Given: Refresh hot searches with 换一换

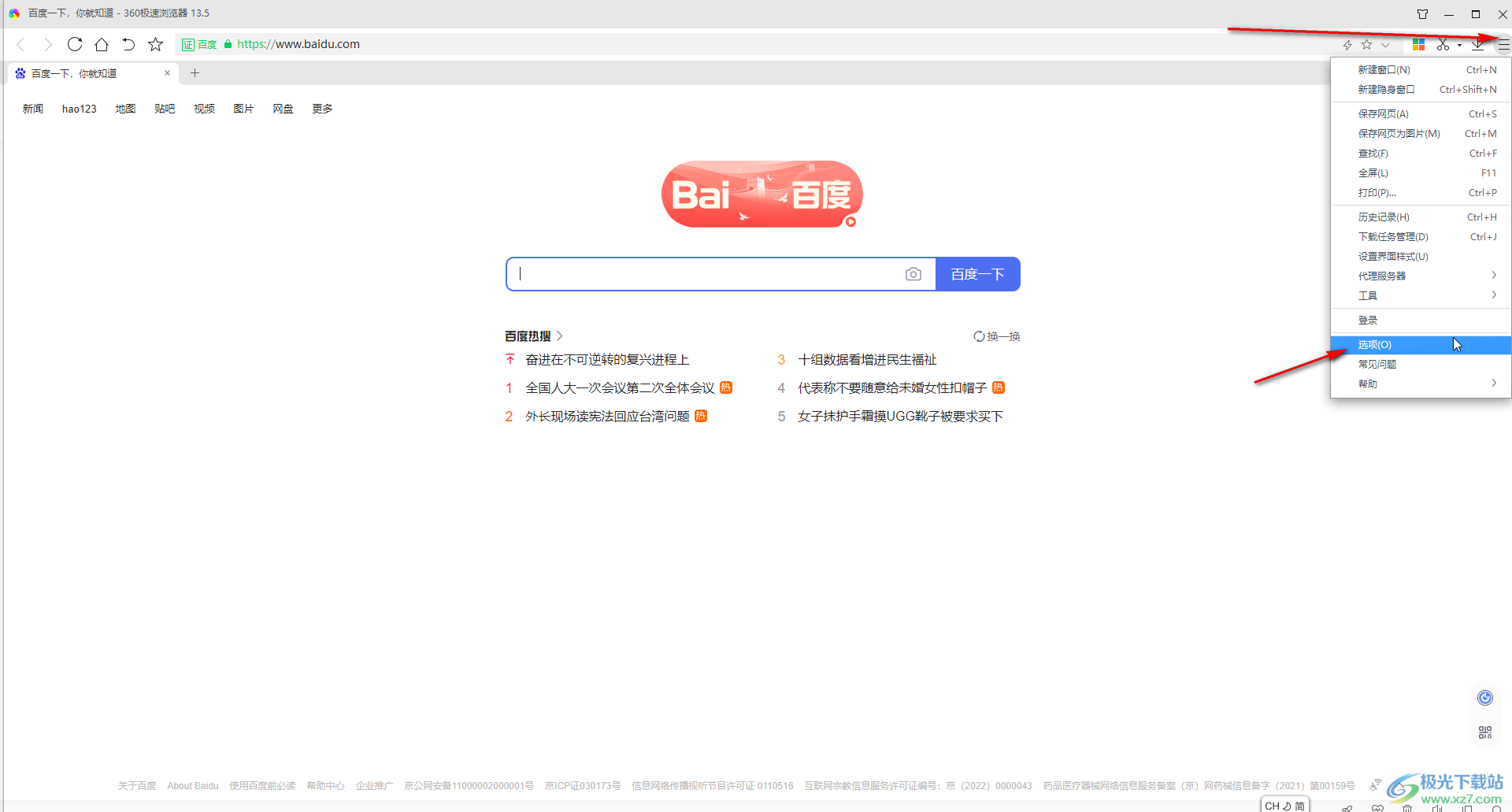Looking at the screenshot, I should pos(997,336).
